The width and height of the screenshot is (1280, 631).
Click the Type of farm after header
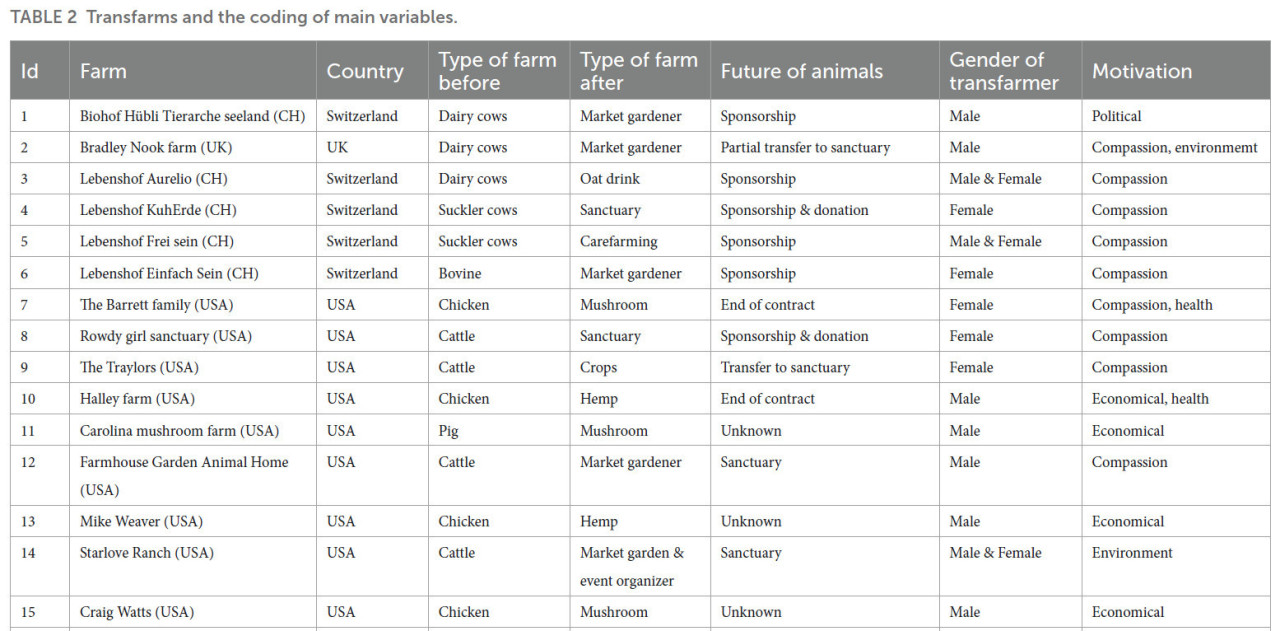[640, 71]
